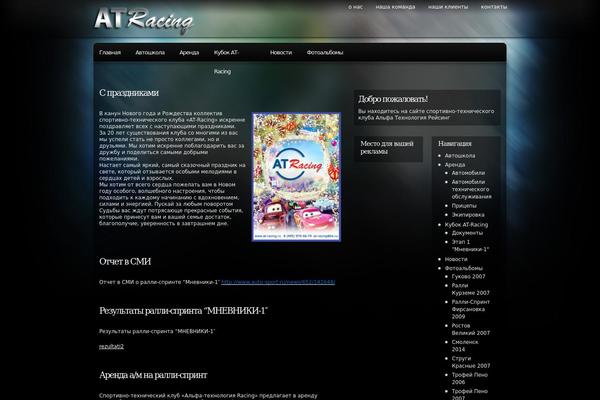Open 'Ралли Курземе 2007' album link
The height and width of the screenshot is (400, 600).
point(471,289)
